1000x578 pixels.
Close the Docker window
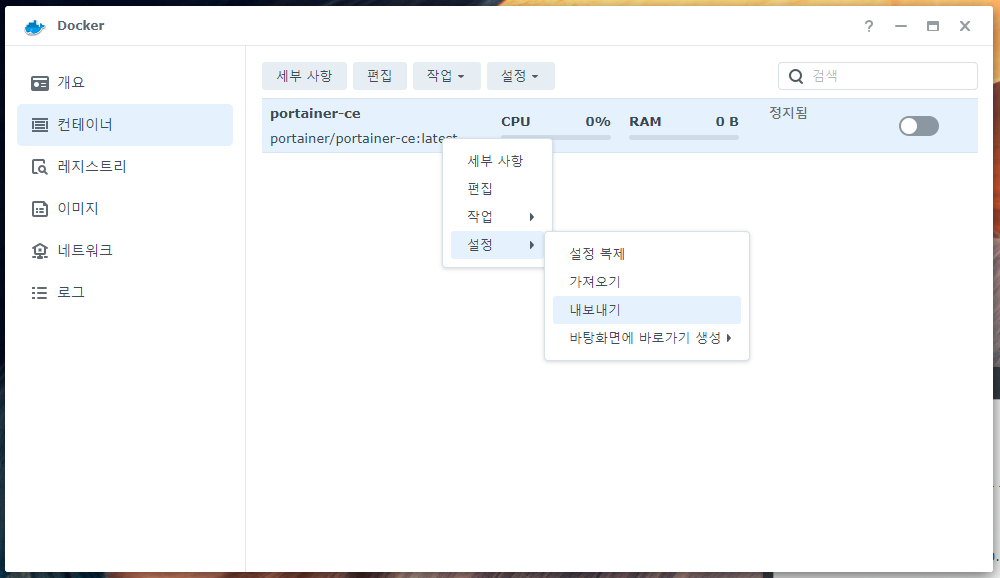(965, 26)
